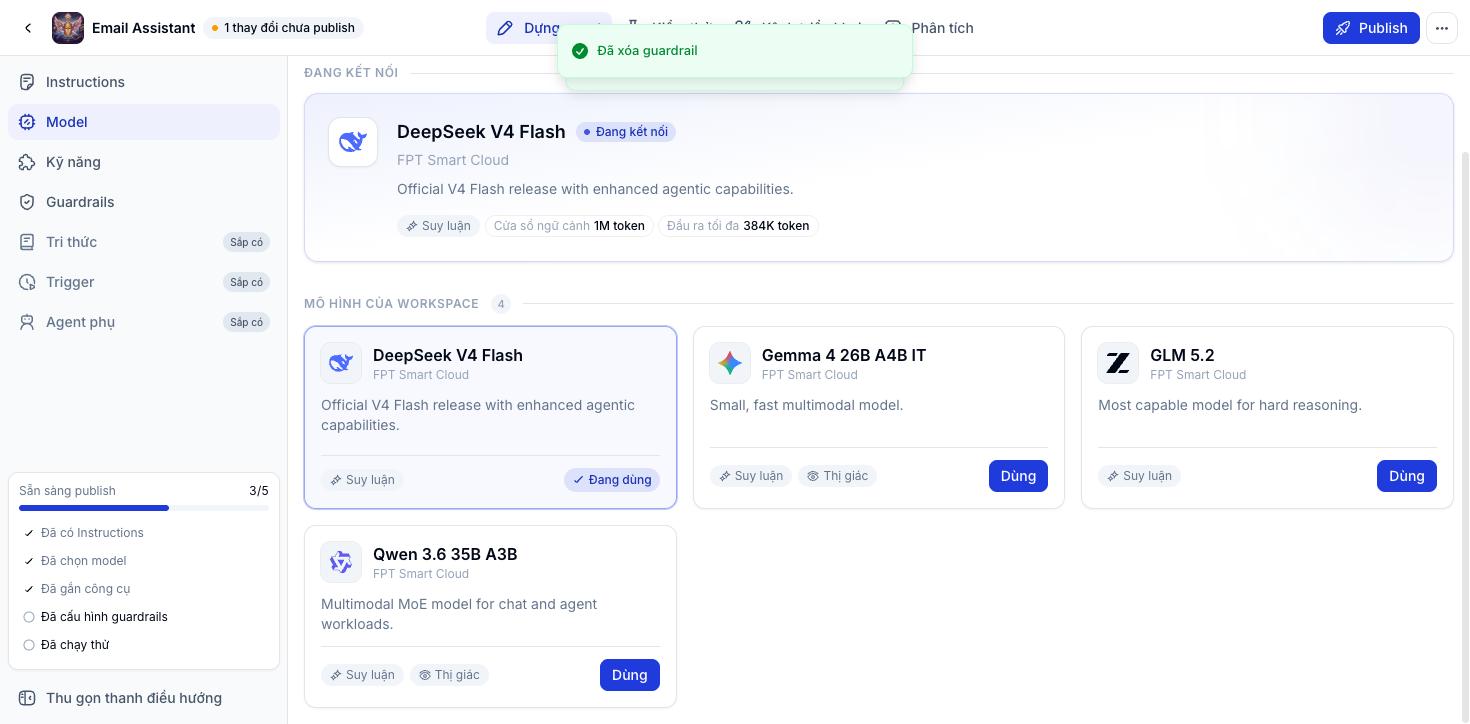
Task: Click the DeepSeek logo in the connected model panel
Action: [x=353, y=142]
